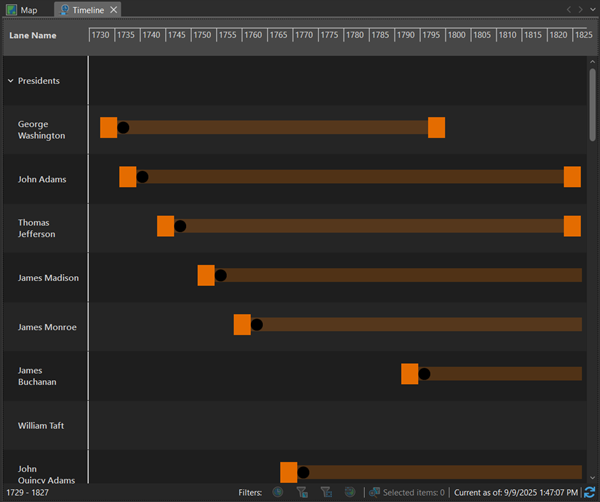
Task: Click John Quincy Adams's black circle marker
Action: coord(303,473)
